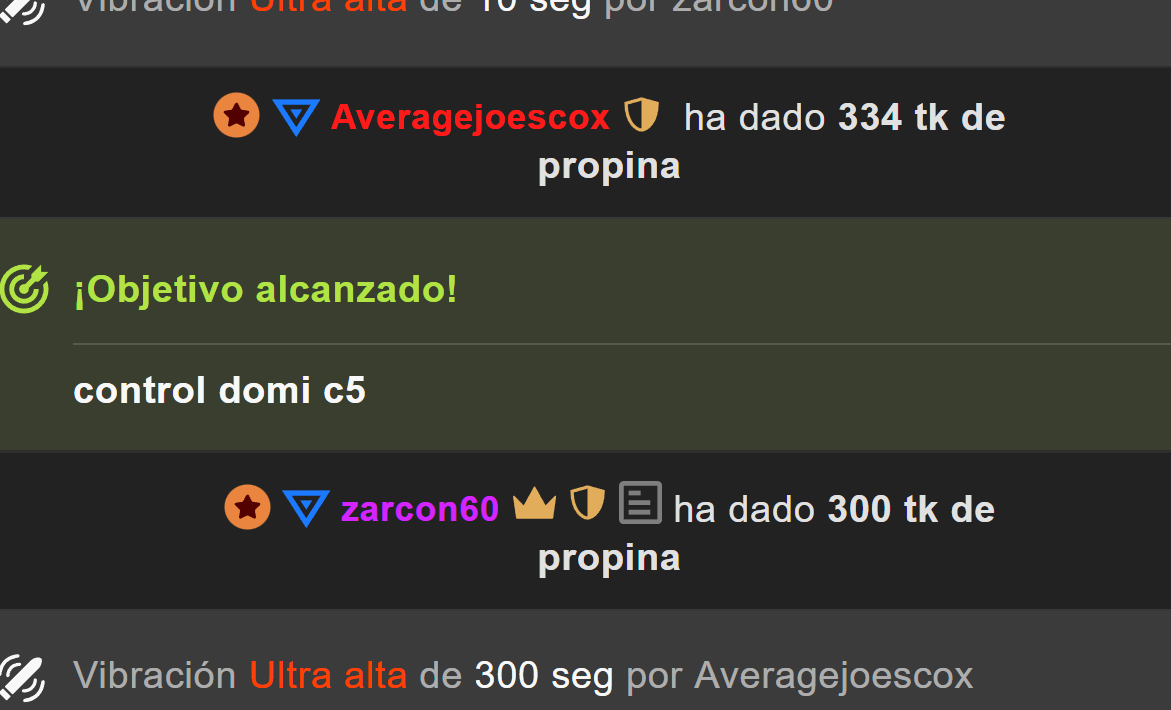
Task: Click the green goal target icon
Action: [25, 289]
